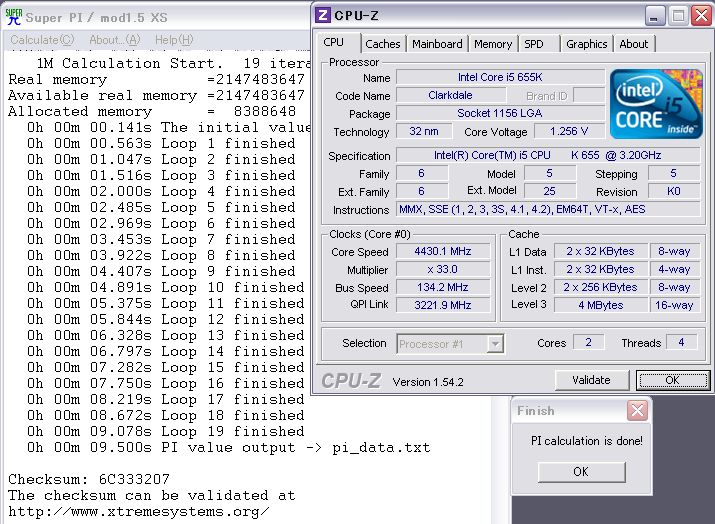This screenshot has height=524, width=715.
Task: Click the Specification field text
Action: click(548, 155)
